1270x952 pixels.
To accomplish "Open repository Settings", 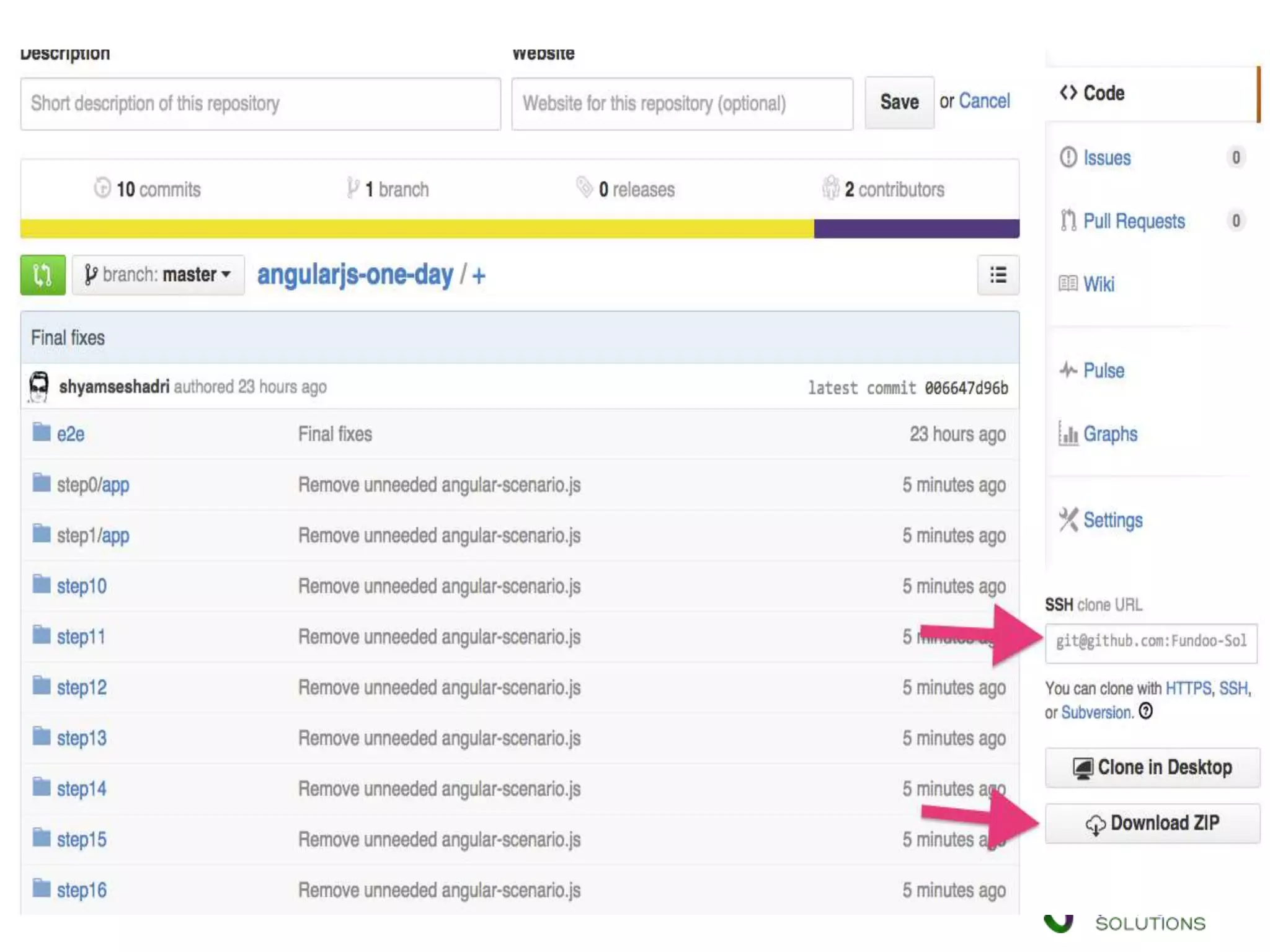I will 1112,520.
